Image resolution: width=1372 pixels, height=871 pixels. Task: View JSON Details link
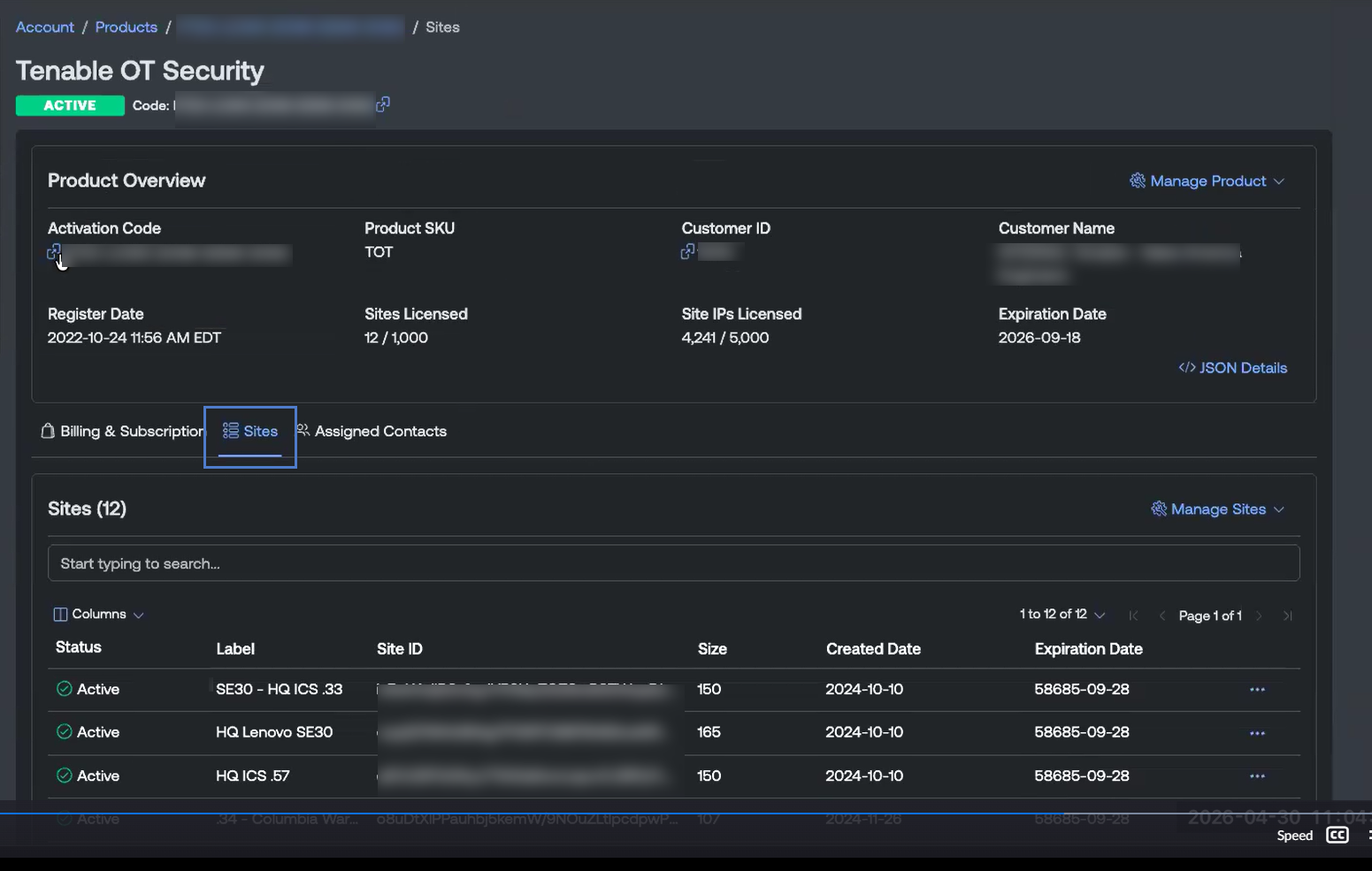[1232, 368]
